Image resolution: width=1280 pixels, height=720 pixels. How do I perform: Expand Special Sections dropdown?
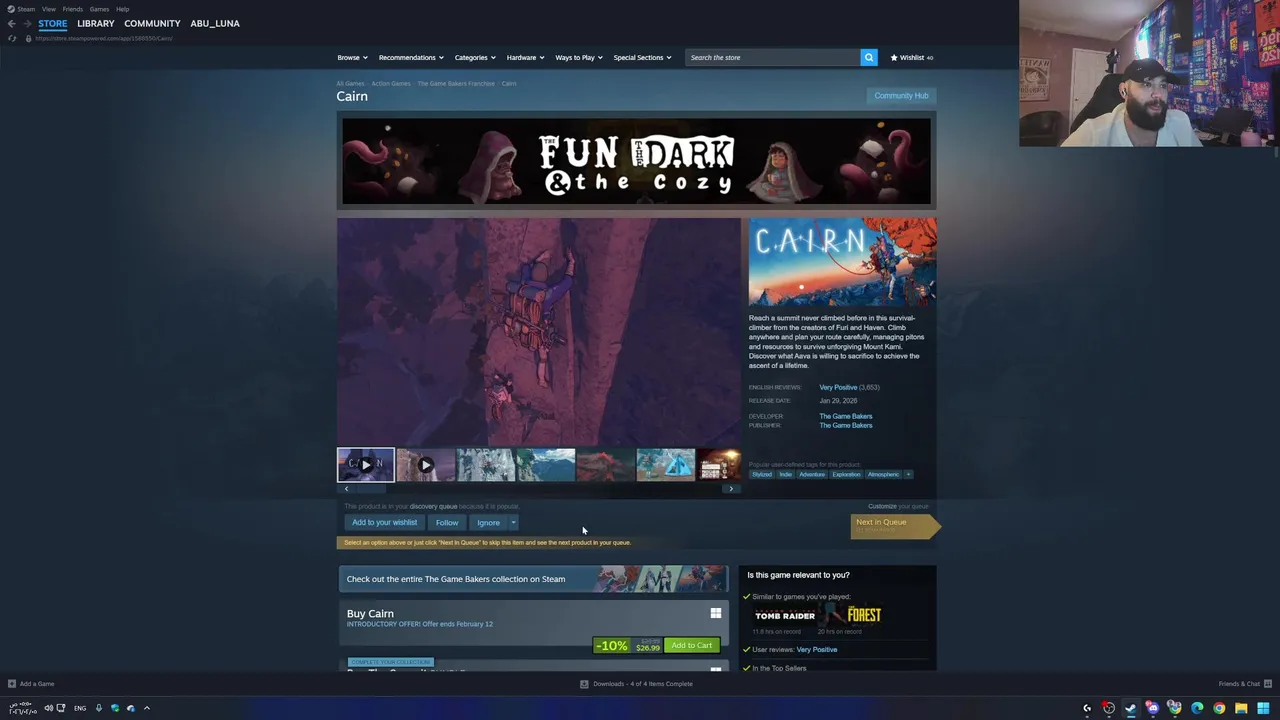(642, 57)
